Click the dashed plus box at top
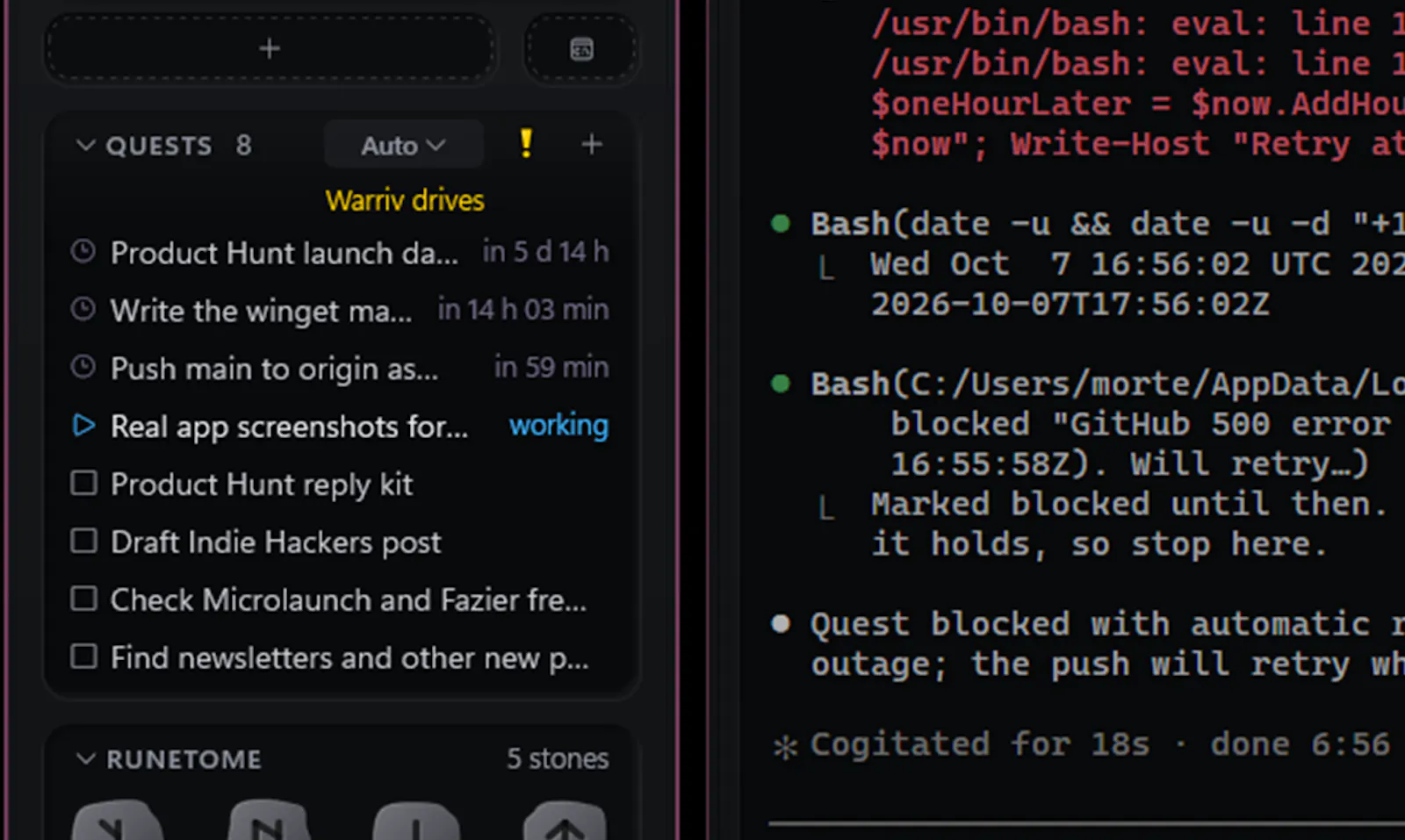This screenshot has width=1405, height=840. pos(270,48)
